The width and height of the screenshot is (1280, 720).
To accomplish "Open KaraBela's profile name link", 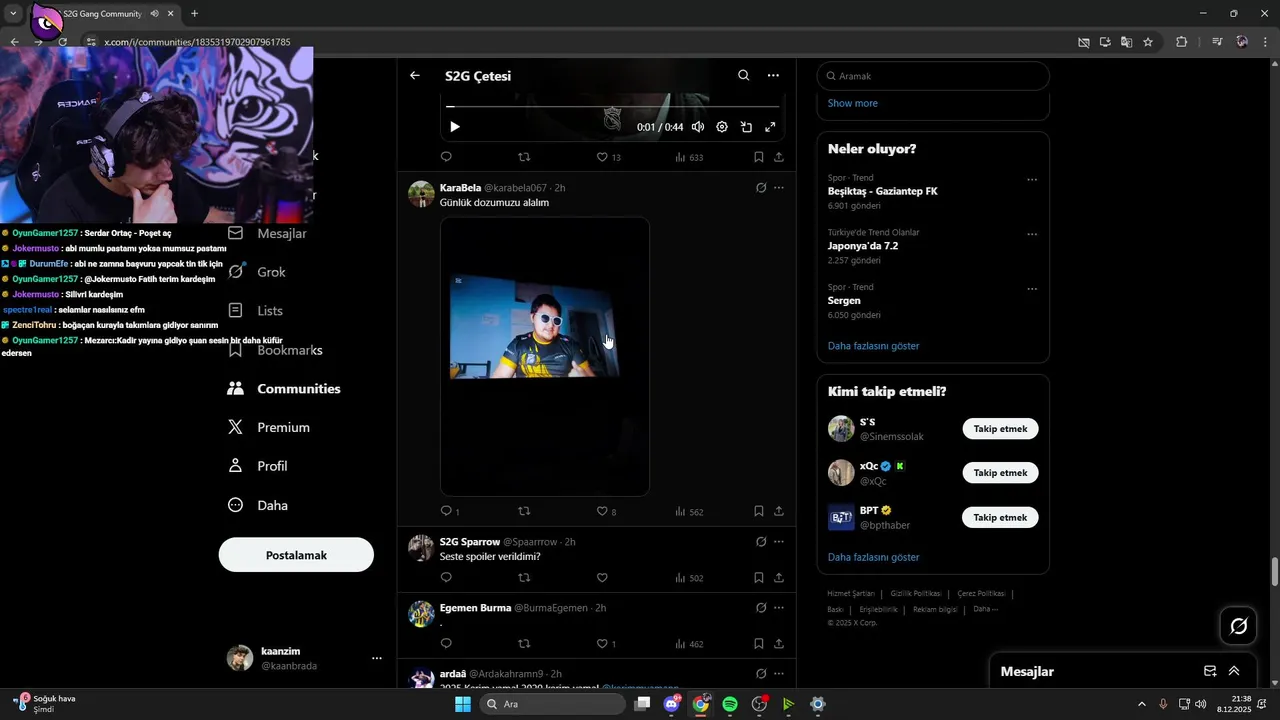I will (460, 188).
